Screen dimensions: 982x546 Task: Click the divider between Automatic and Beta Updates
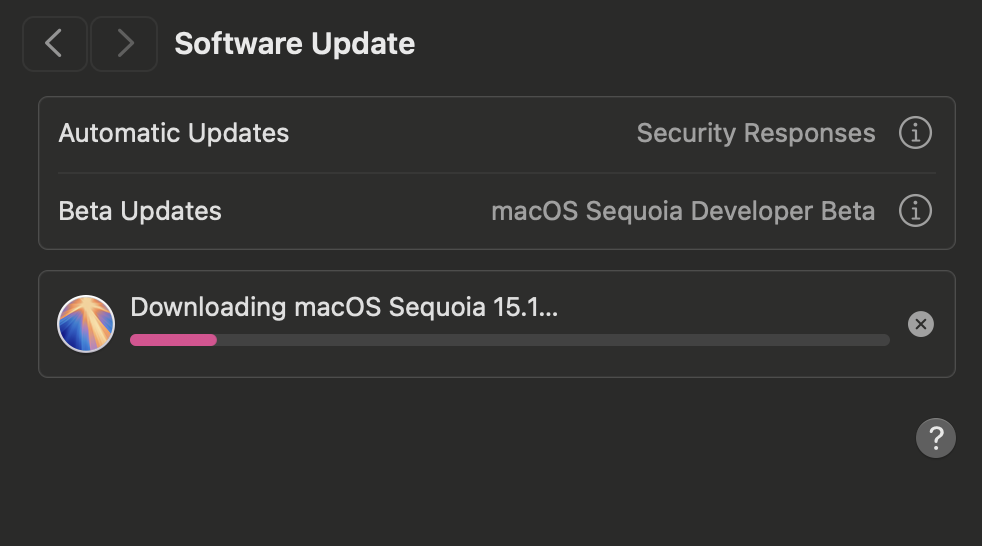click(x=497, y=173)
